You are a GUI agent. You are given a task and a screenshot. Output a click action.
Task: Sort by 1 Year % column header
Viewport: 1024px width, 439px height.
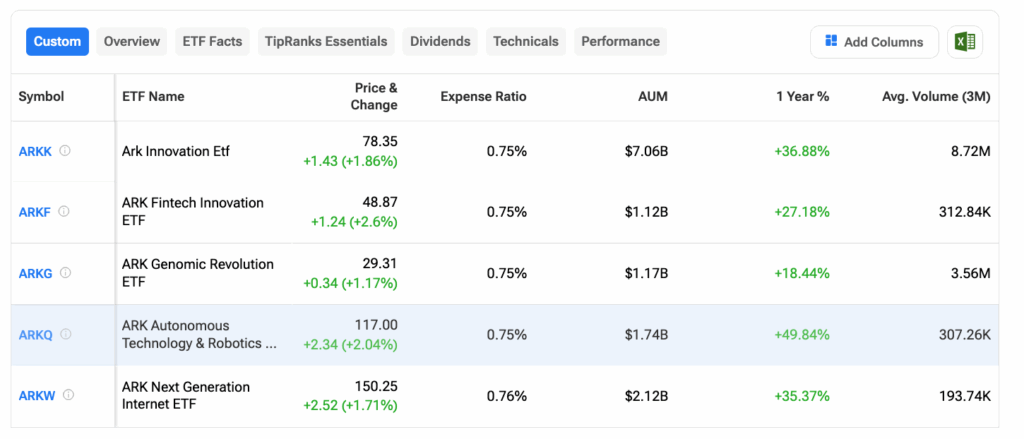click(802, 97)
